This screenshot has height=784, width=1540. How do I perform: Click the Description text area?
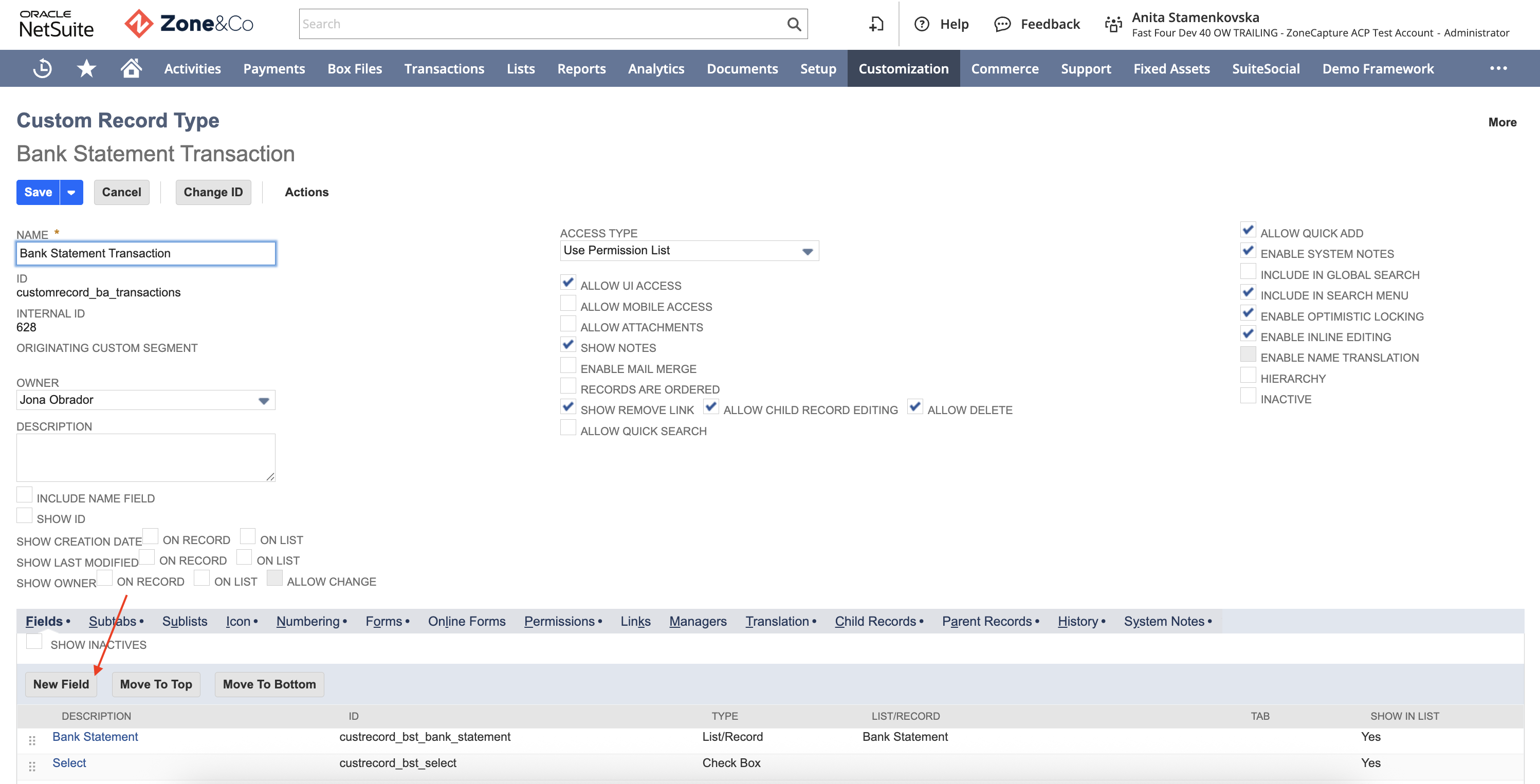146,458
